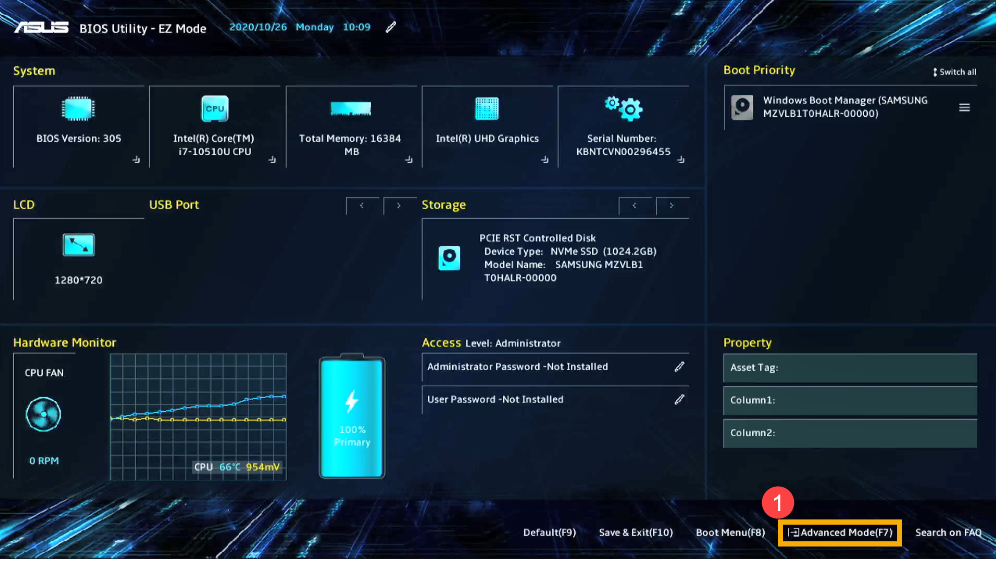Expand Intel UHD Graphics details arrow
The width and height of the screenshot is (1001, 567).
pos(546,160)
